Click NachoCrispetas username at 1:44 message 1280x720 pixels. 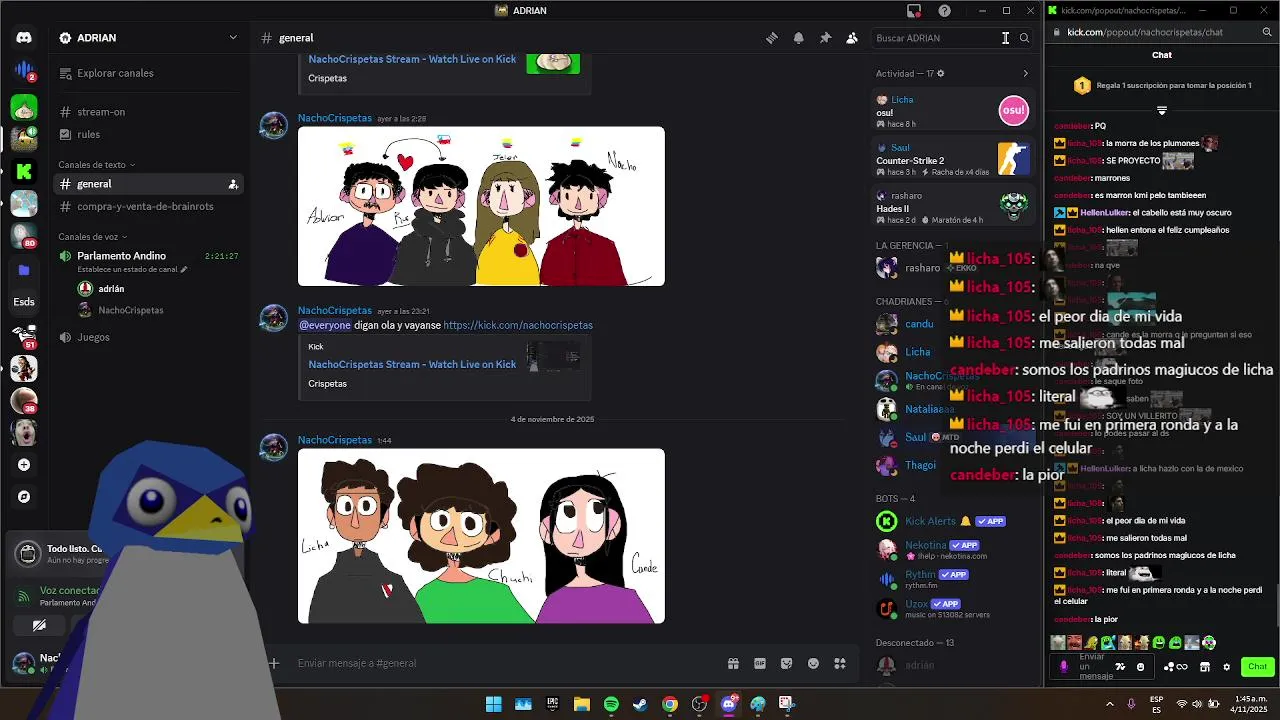click(335, 440)
